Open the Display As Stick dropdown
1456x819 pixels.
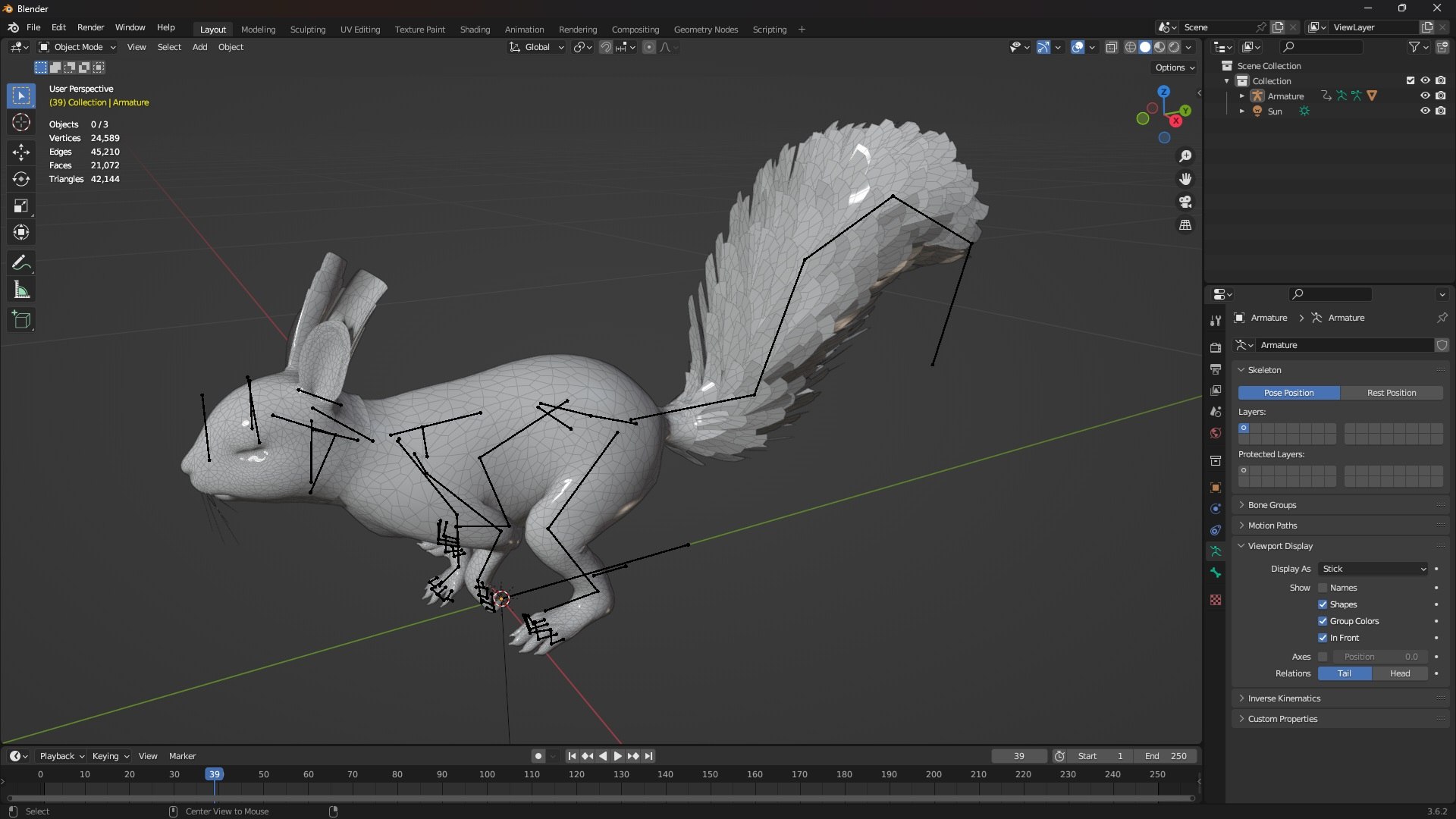(1373, 569)
